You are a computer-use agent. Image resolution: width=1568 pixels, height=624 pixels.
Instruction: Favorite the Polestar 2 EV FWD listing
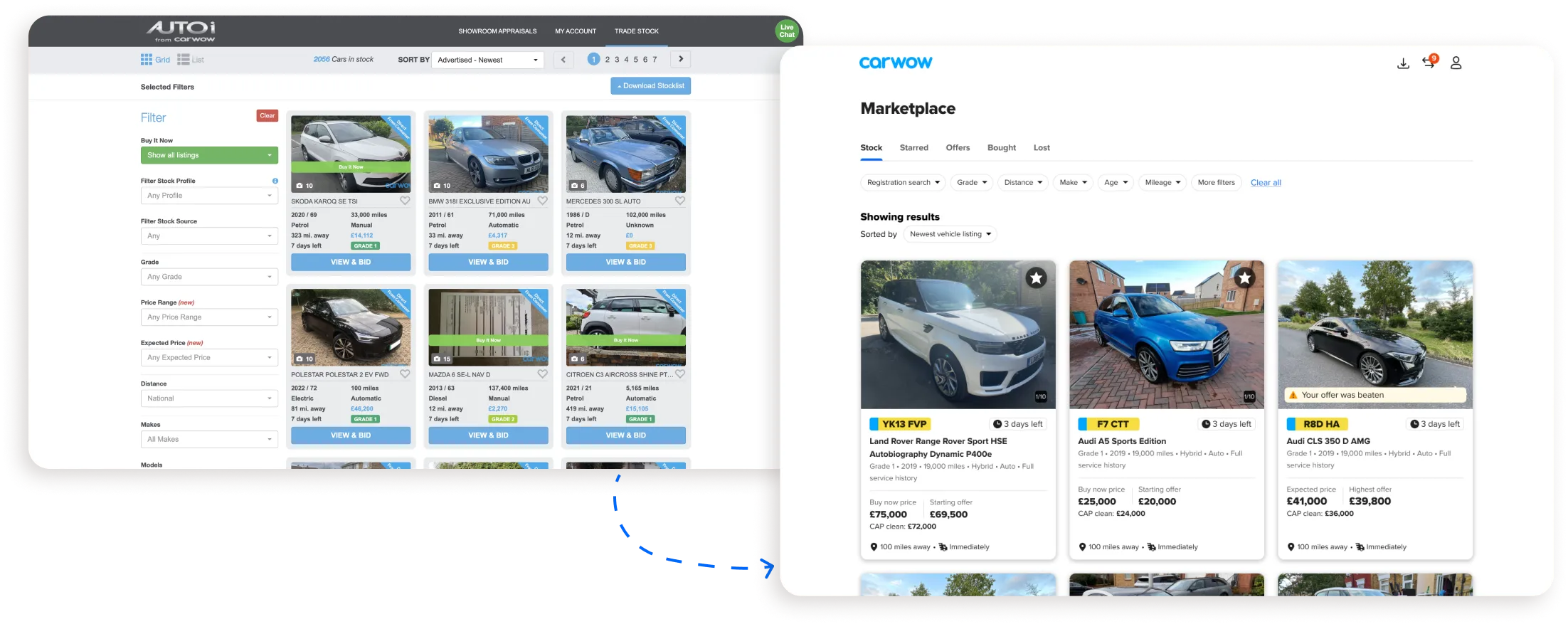tap(405, 374)
